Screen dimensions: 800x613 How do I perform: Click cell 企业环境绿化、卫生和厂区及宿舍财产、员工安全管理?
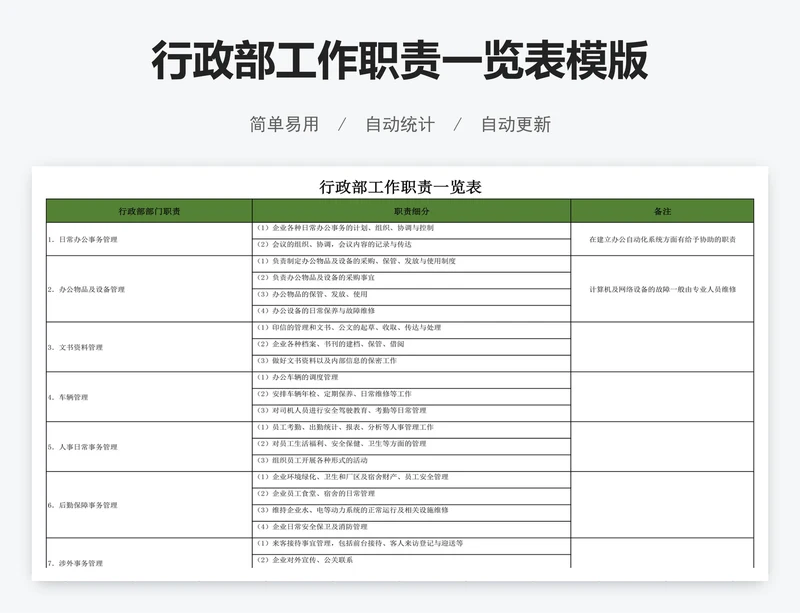(x=411, y=479)
